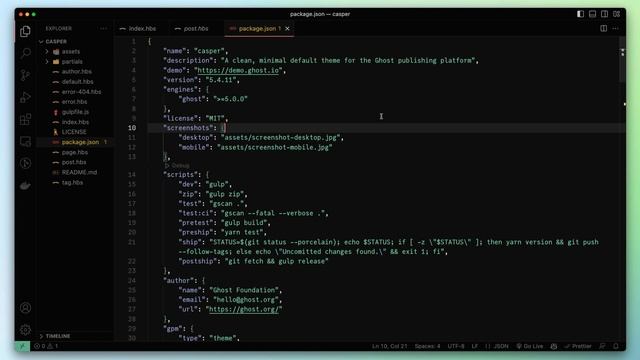Open author.hbs in the explorer
This screenshot has width=640, height=360.
77,71
